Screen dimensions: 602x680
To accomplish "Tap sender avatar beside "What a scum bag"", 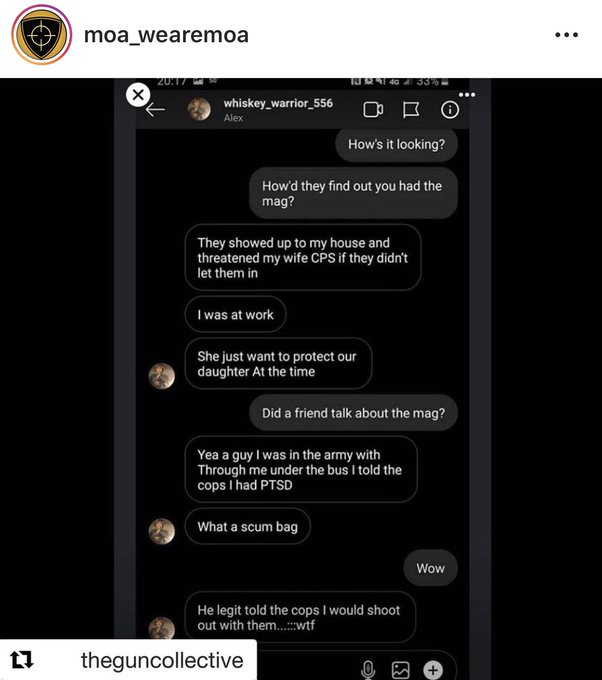I will (x=162, y=531).
